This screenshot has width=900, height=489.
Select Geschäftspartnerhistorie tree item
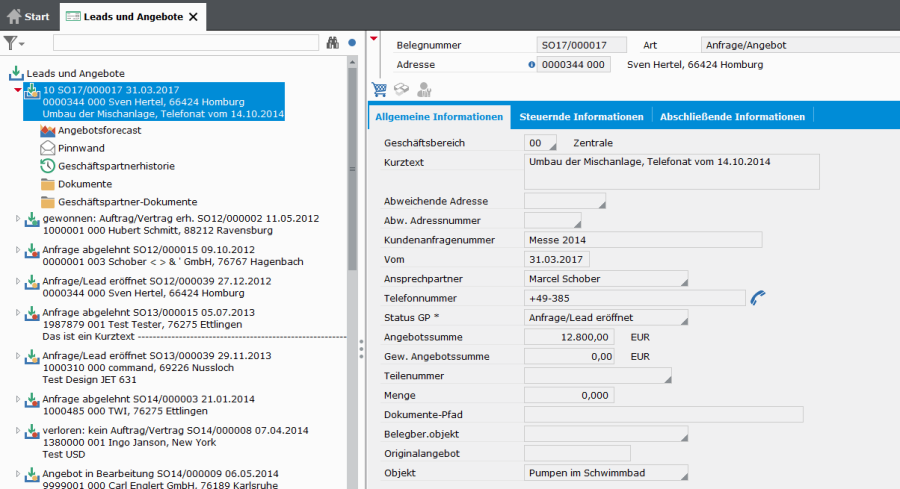click(x=116, y=166)
